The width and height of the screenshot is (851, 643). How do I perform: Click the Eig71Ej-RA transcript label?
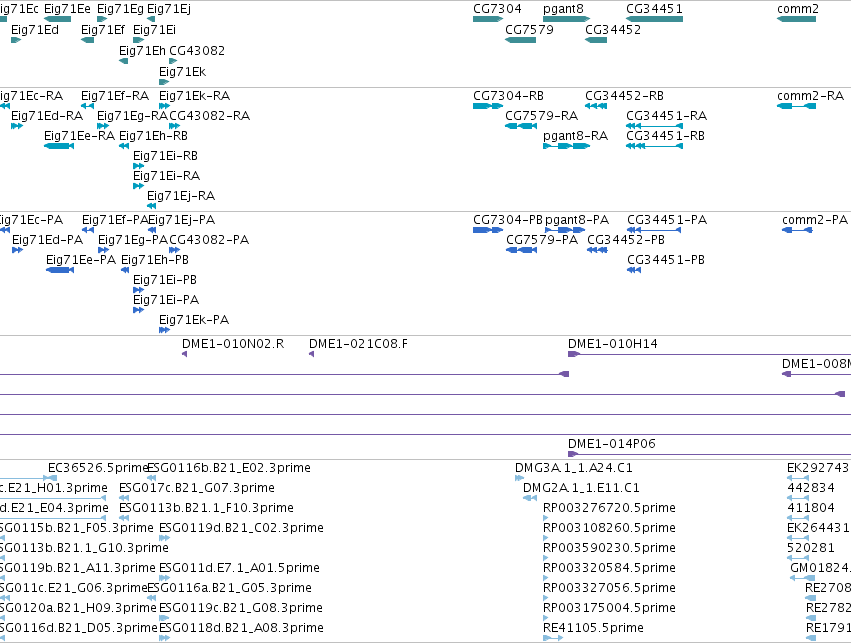tap(181, 195)
